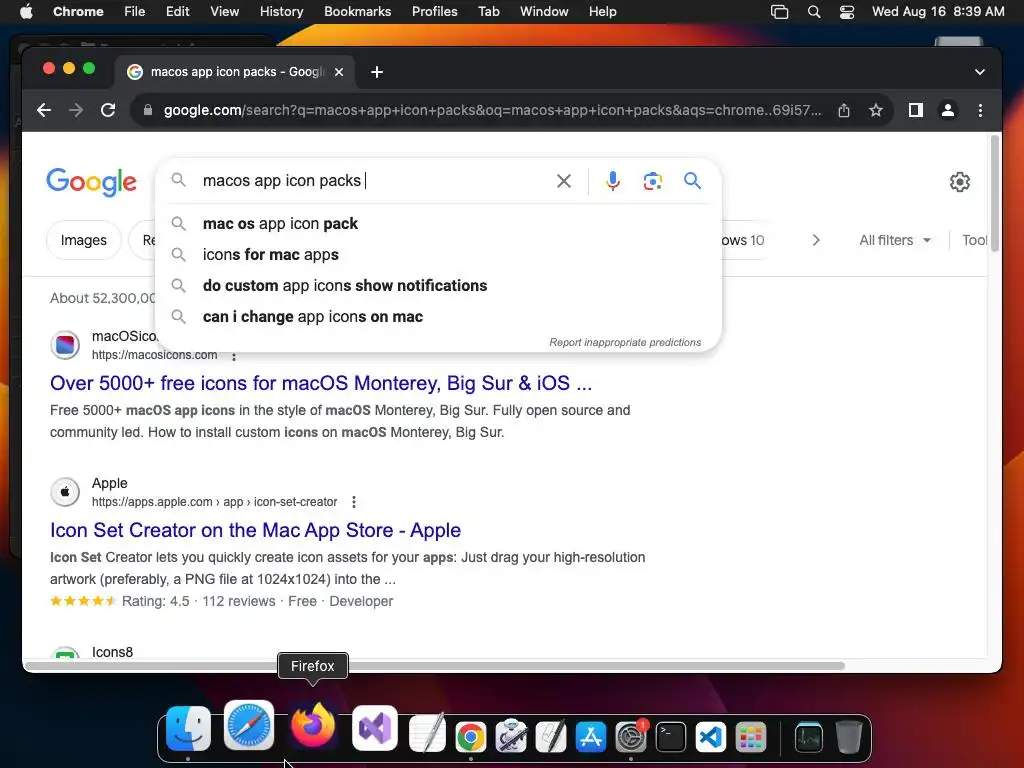
Task: Open Visual Studio purple icon in Dock
Action: pyautogui.click(x=375, y=728)
